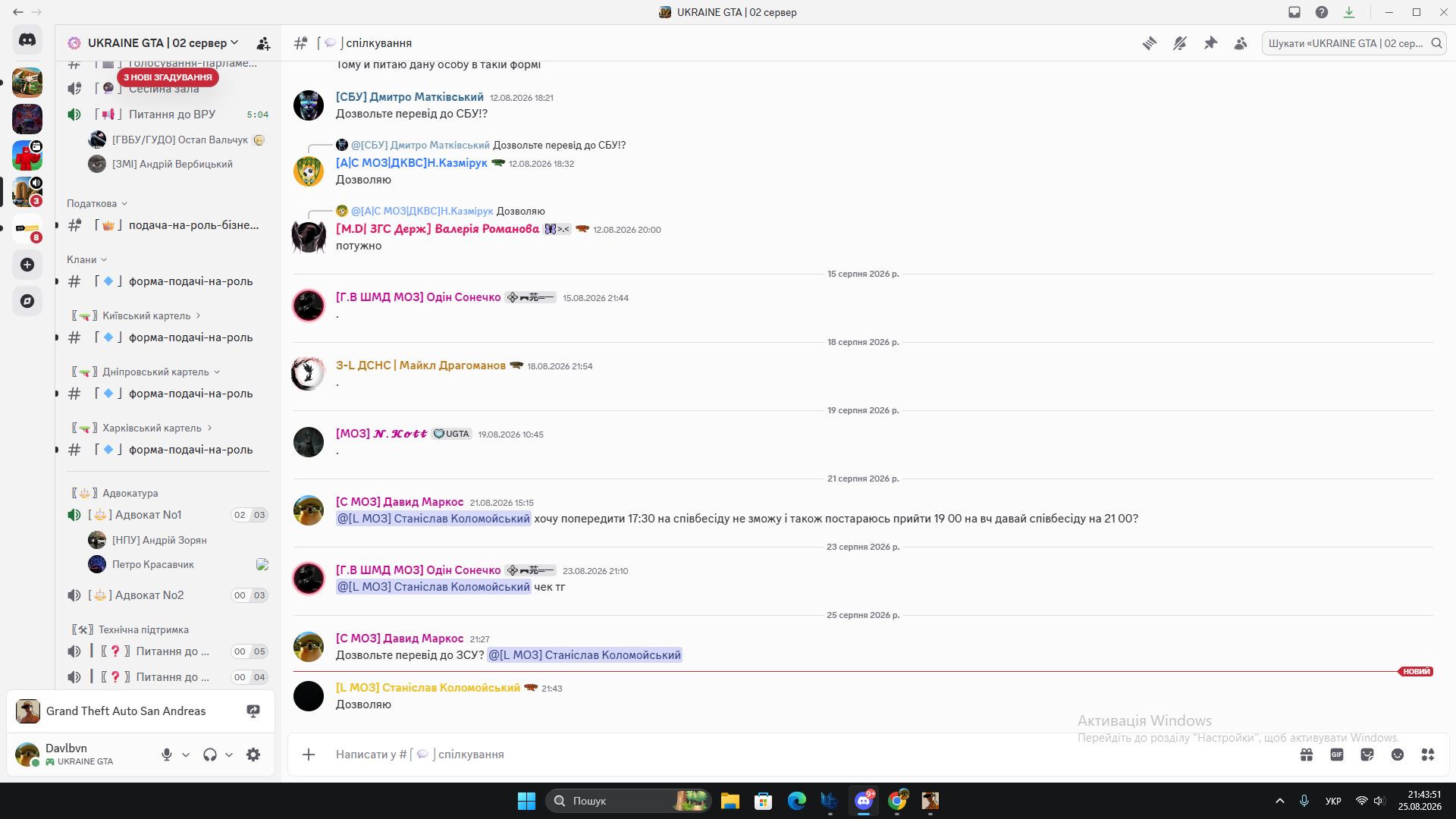Open headphone output options arrow
Image resolution: width=1456 pixels, height=819 pixels.
[229, 755]
